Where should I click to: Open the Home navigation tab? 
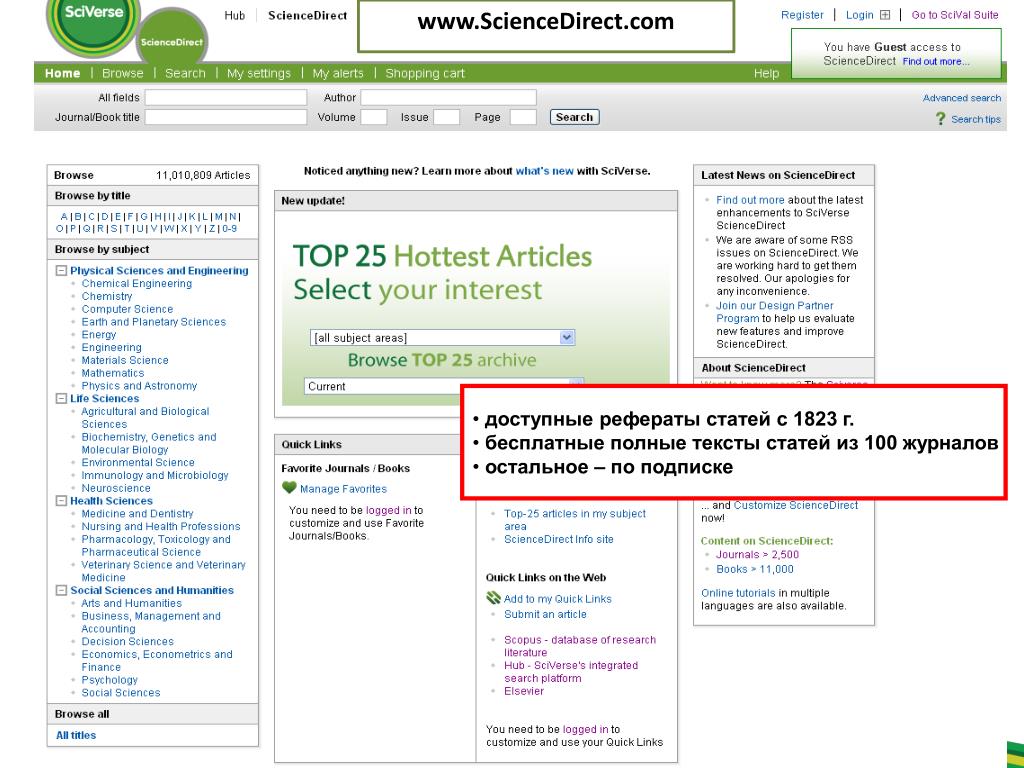click(63, 73)
